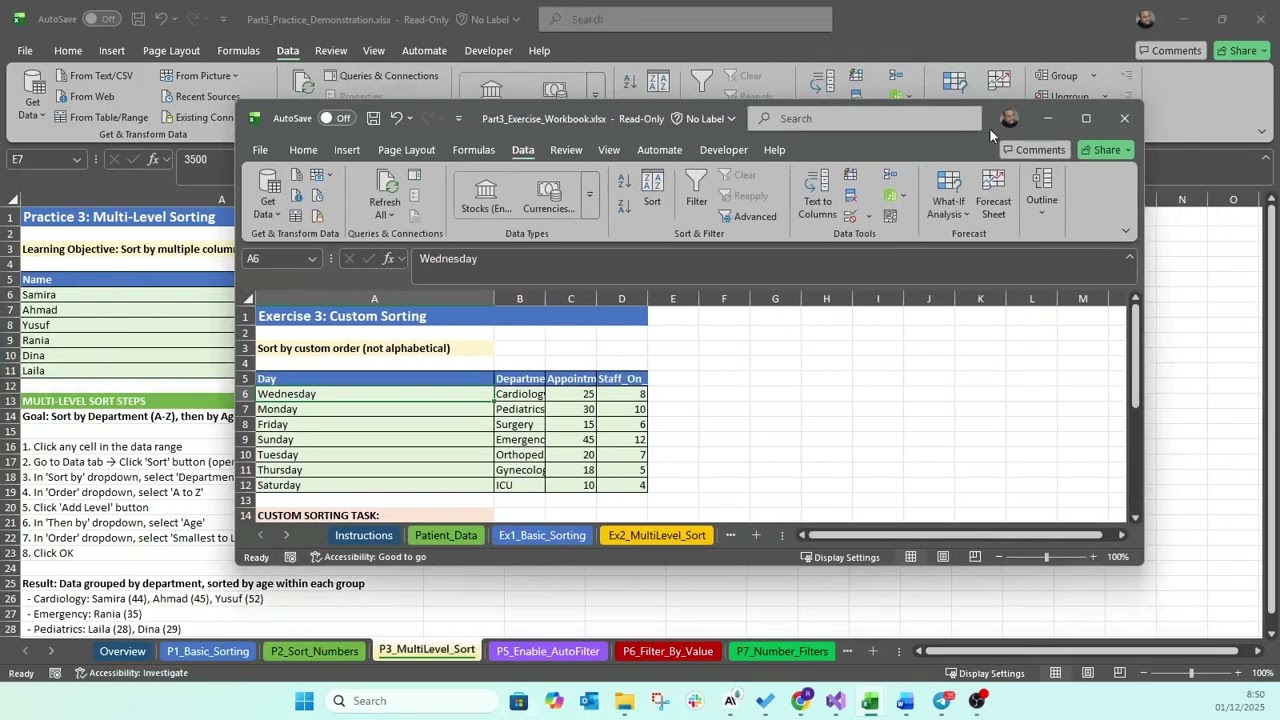Screen dimensions: 1280x720
Task: Open Ex1_Basic_Sorting sheet tab
Action: (542, 536)
